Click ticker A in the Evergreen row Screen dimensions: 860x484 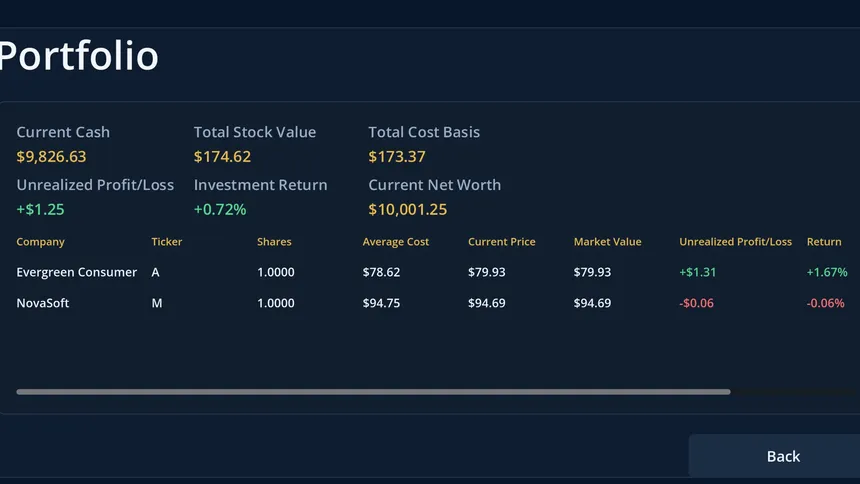click(155, 272)
